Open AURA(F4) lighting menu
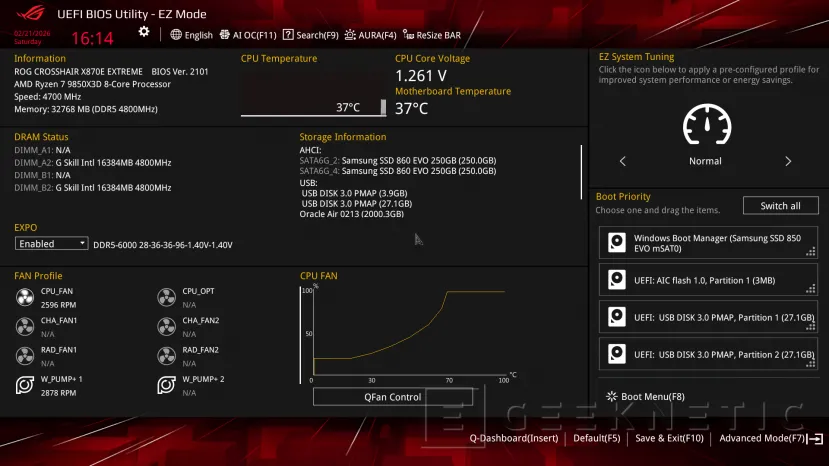Screen dimensions: 829x466 [x=371, y=35]
